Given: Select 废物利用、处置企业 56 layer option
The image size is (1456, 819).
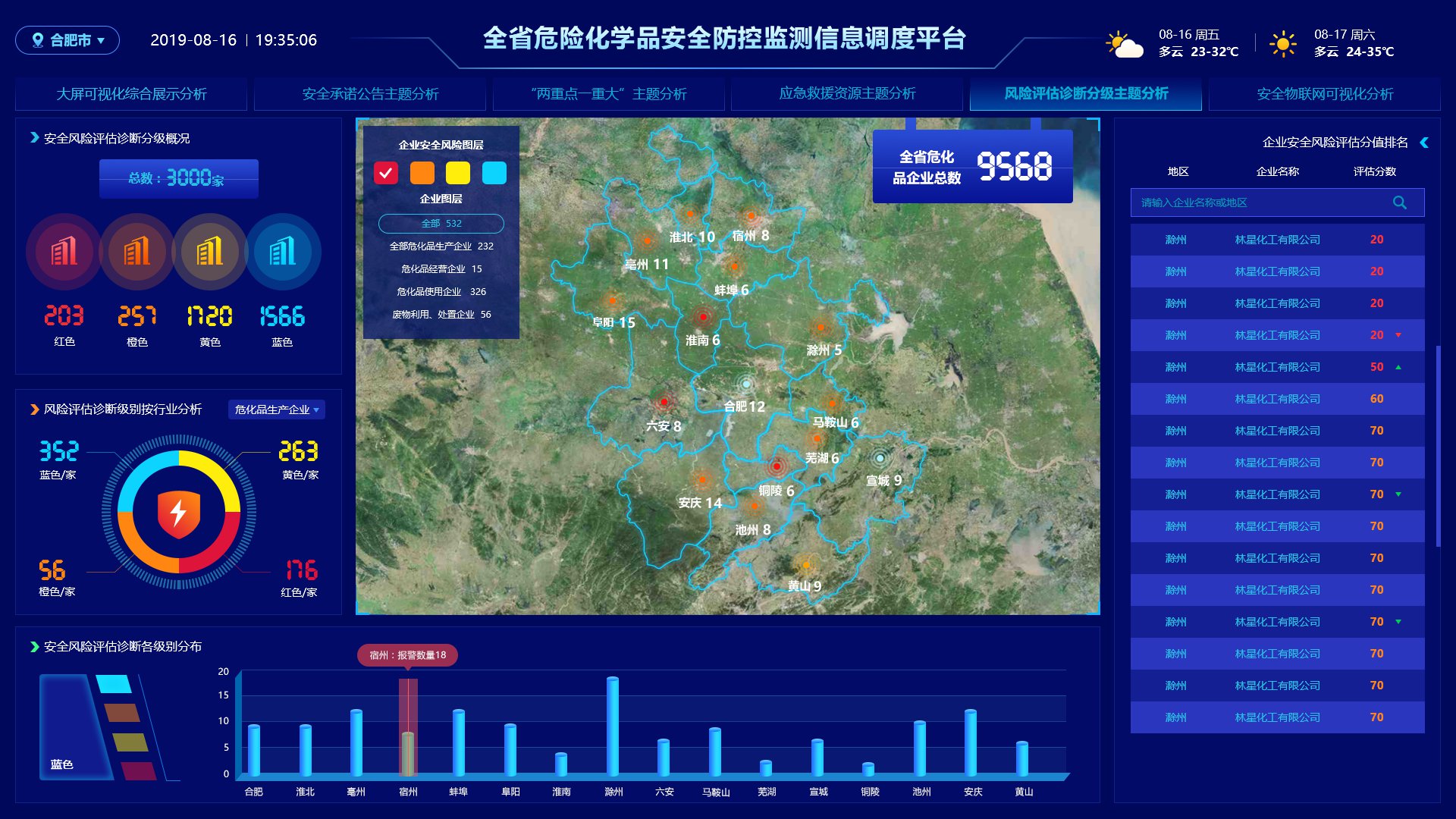Looking at the screenshot, I should 441,315.
